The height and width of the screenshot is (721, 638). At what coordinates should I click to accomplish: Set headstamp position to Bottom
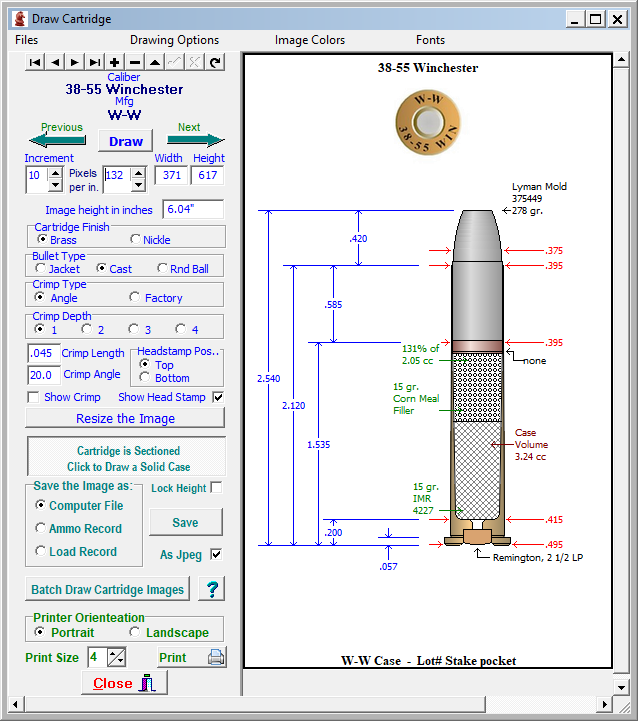click(x=144, y=378)
